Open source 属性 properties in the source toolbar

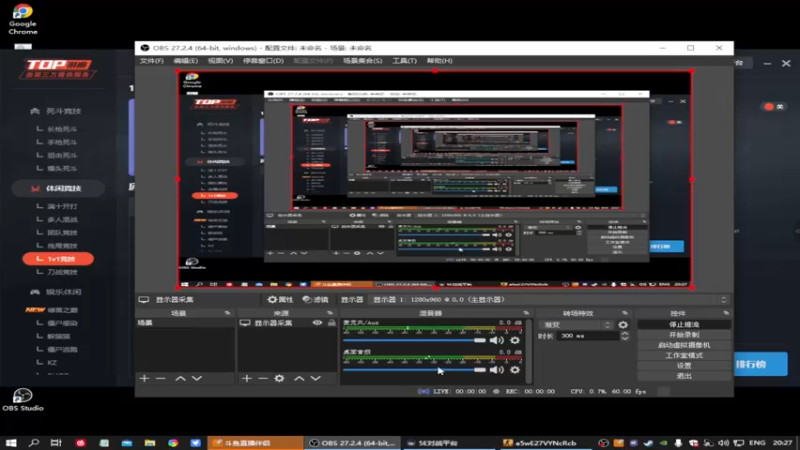(281, 299)
